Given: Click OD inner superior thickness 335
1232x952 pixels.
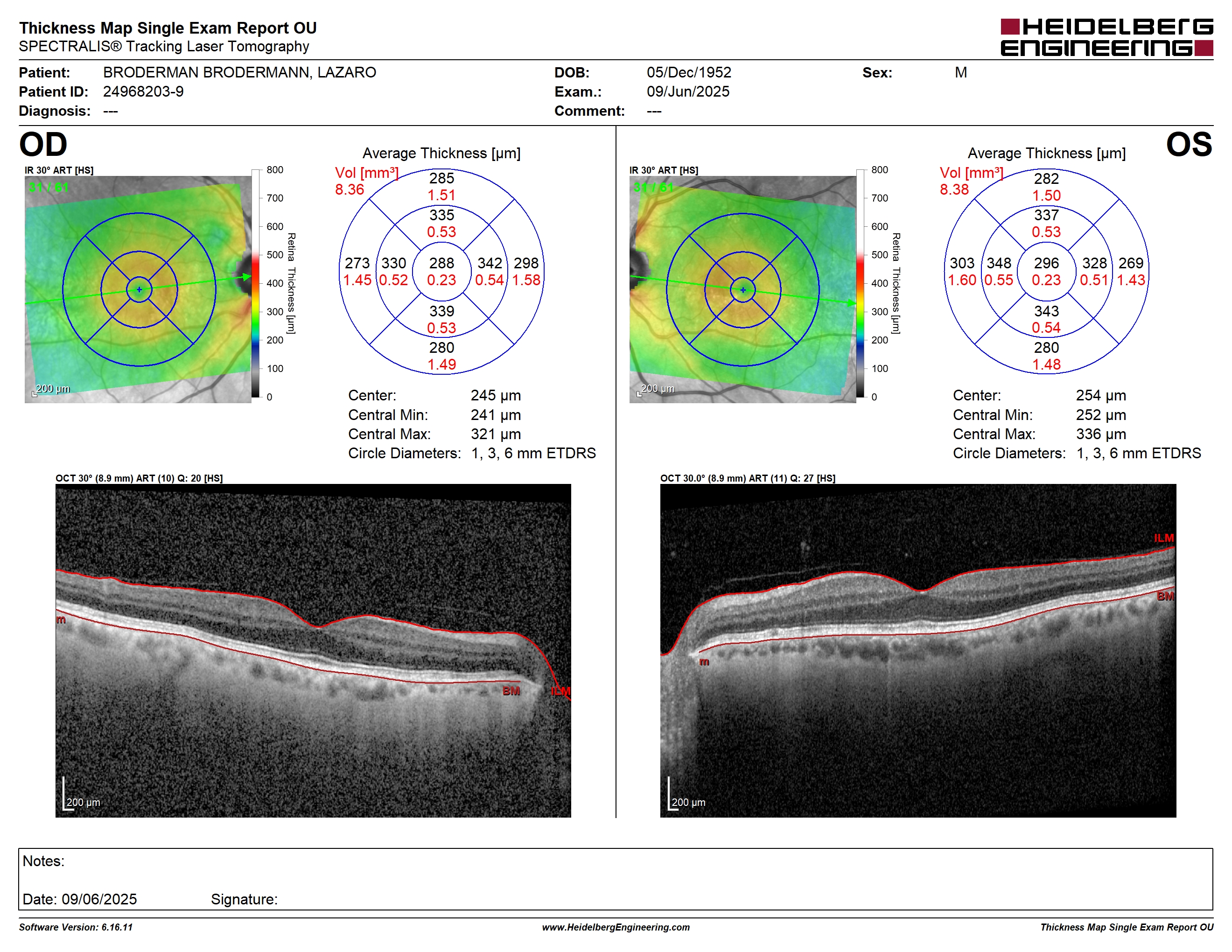Looking at the screenshot, I should 441,215.
